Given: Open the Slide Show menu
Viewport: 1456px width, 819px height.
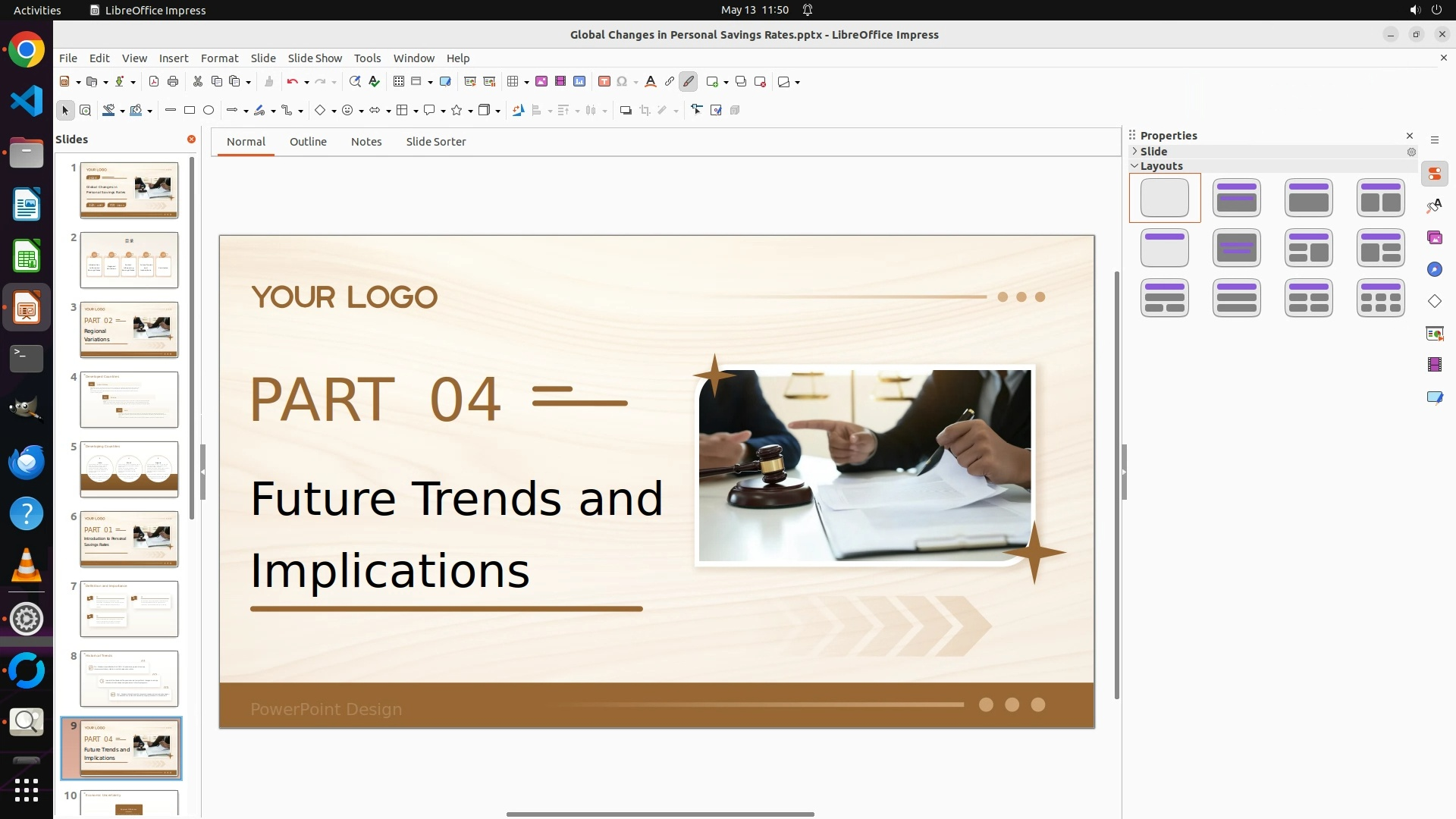Looking at the screenshot, I should [315, 58].
